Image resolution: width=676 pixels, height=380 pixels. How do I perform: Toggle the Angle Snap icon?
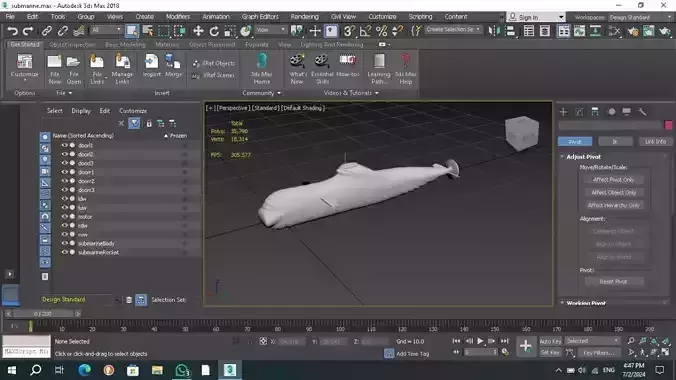365,31
